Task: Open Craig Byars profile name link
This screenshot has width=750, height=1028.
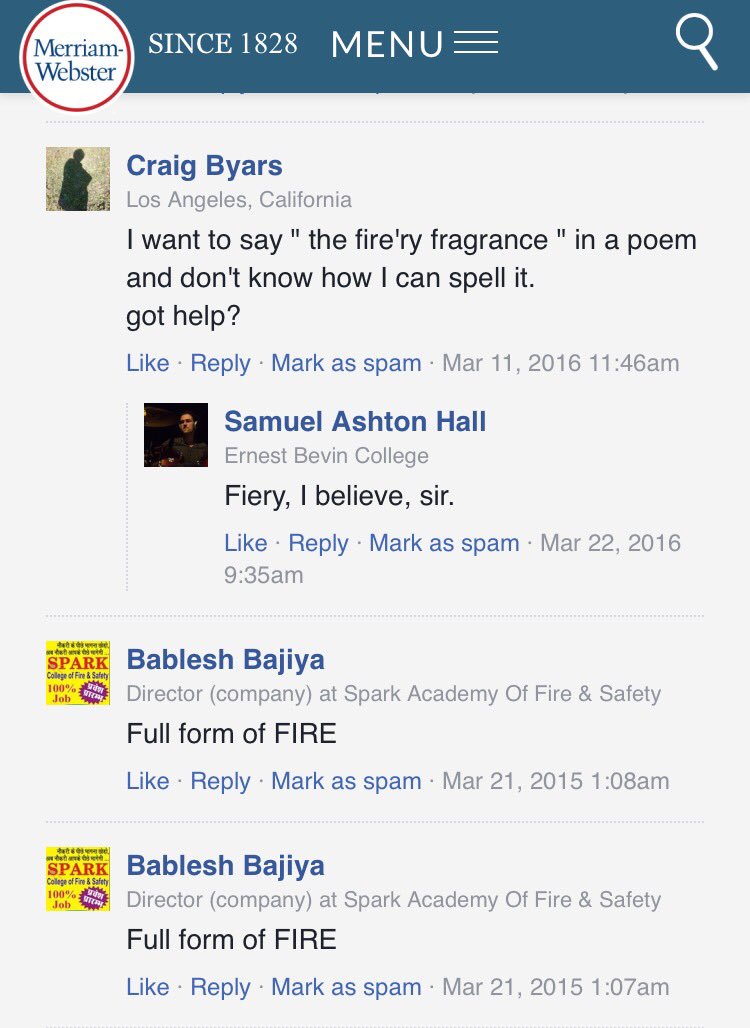Action: pyautogui.click(x=204, y=165)
